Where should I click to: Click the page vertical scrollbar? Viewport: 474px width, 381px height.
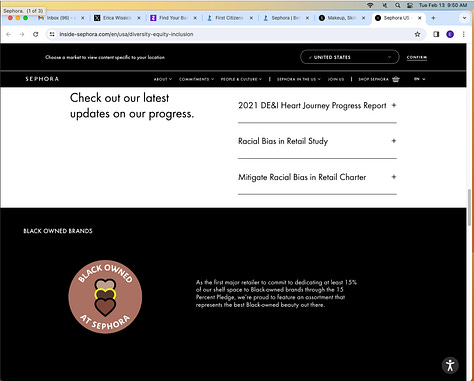[x=470, y=207]
